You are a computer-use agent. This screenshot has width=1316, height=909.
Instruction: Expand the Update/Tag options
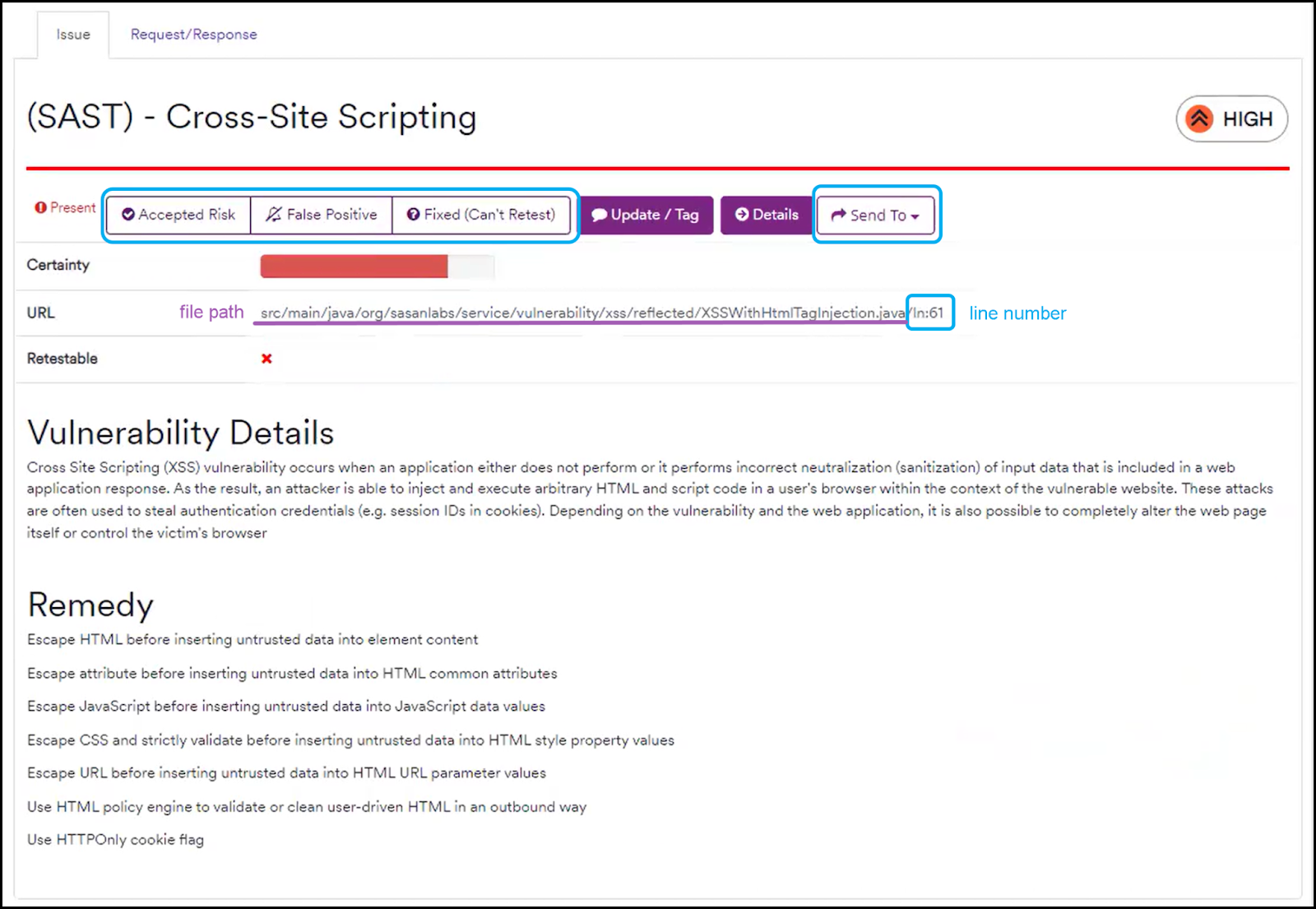point(646,215)
